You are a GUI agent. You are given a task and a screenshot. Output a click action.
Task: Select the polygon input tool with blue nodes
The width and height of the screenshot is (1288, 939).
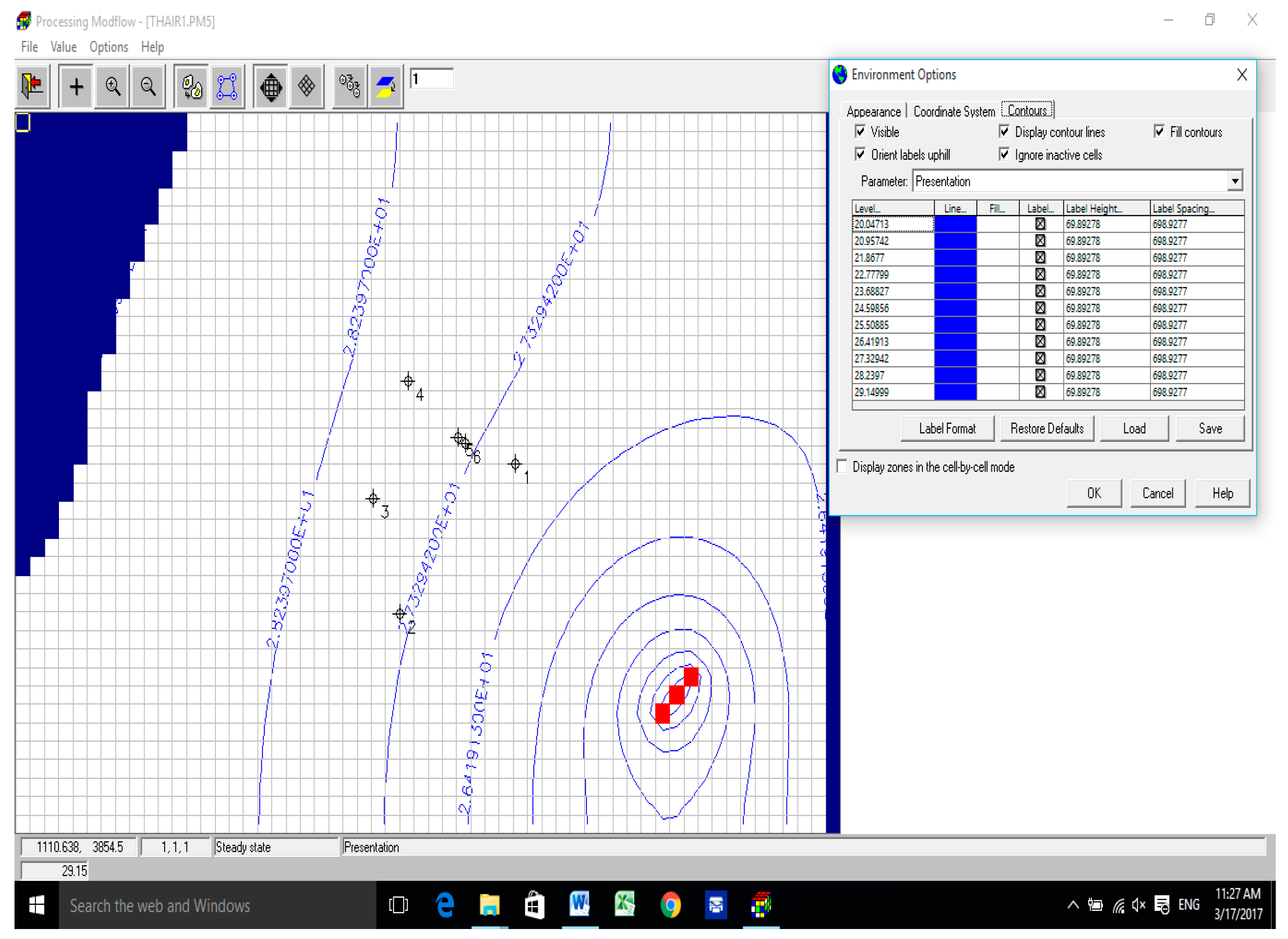tap(227, 86)
